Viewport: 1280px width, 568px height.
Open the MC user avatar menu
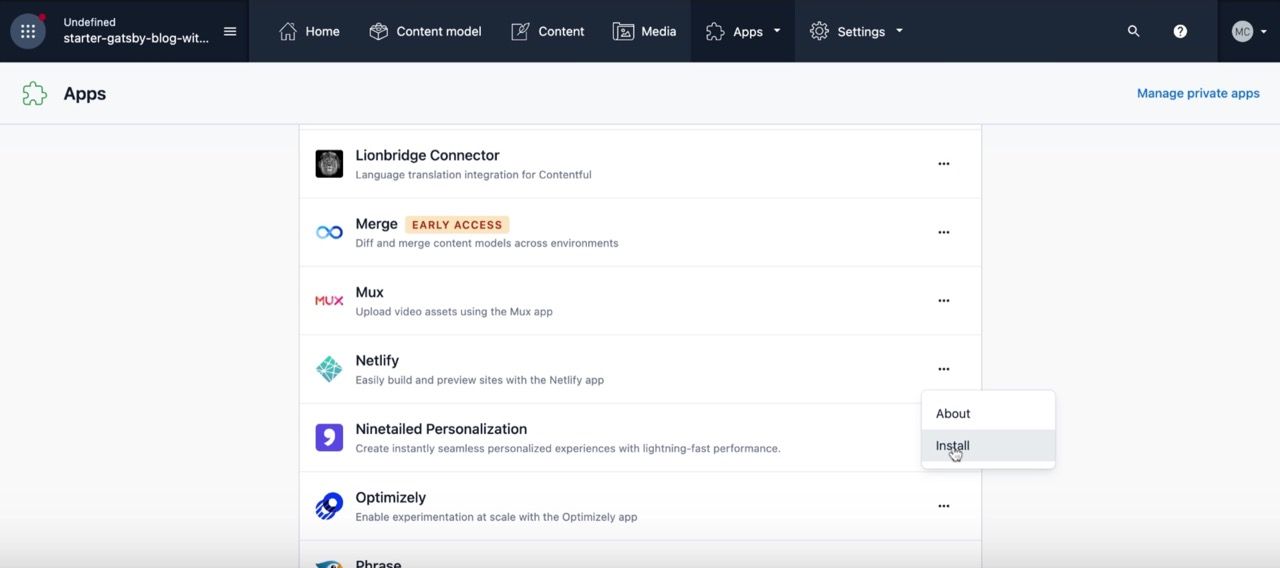[1249, 31]
